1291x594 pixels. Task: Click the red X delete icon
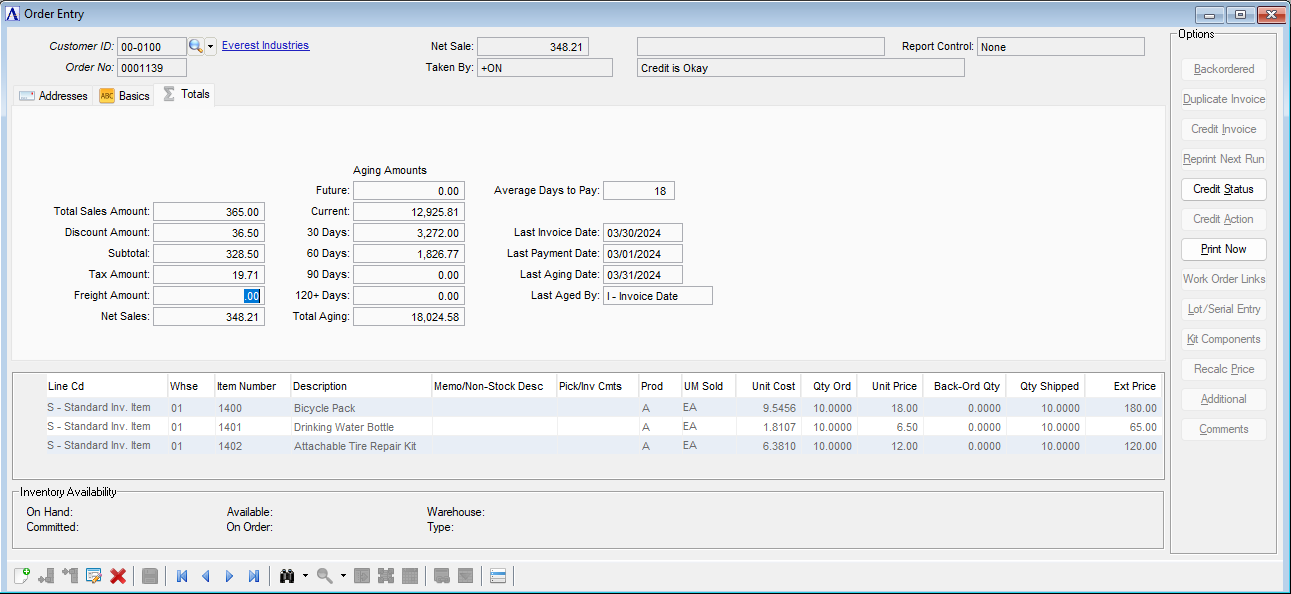tap(118, 576)
